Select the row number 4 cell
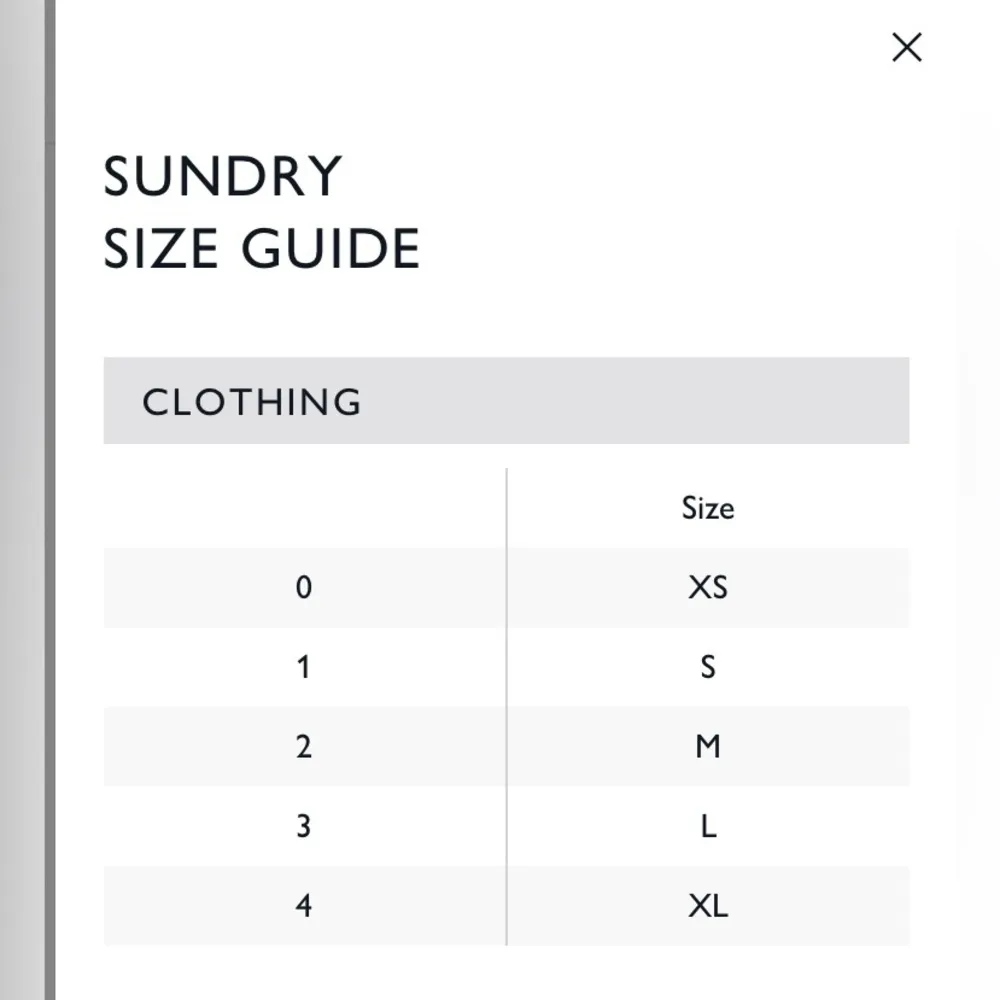The height and width of the screenshot is (1000, 1000). 304,906
